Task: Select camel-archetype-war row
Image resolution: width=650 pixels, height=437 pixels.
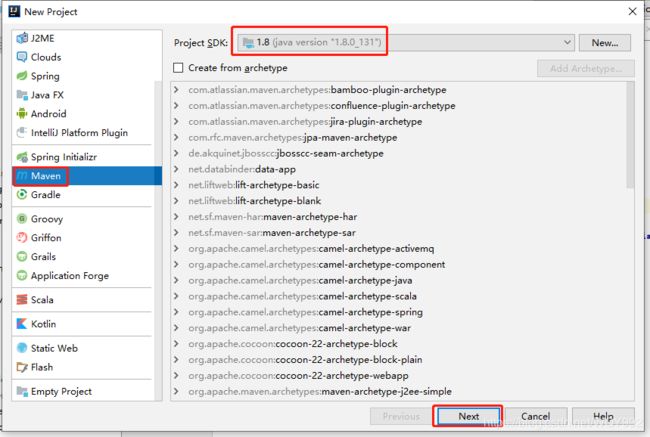Action: pos(398,328)
